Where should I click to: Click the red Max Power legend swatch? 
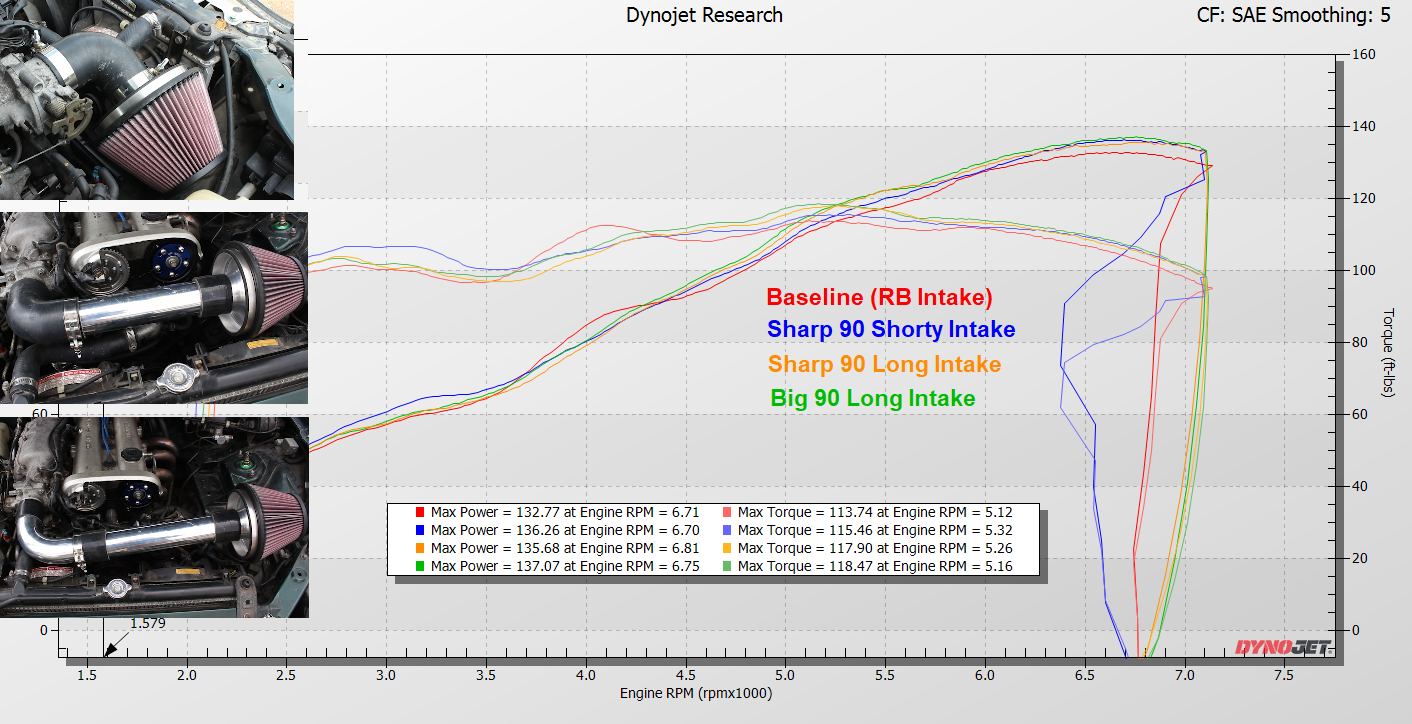point(420,513)
